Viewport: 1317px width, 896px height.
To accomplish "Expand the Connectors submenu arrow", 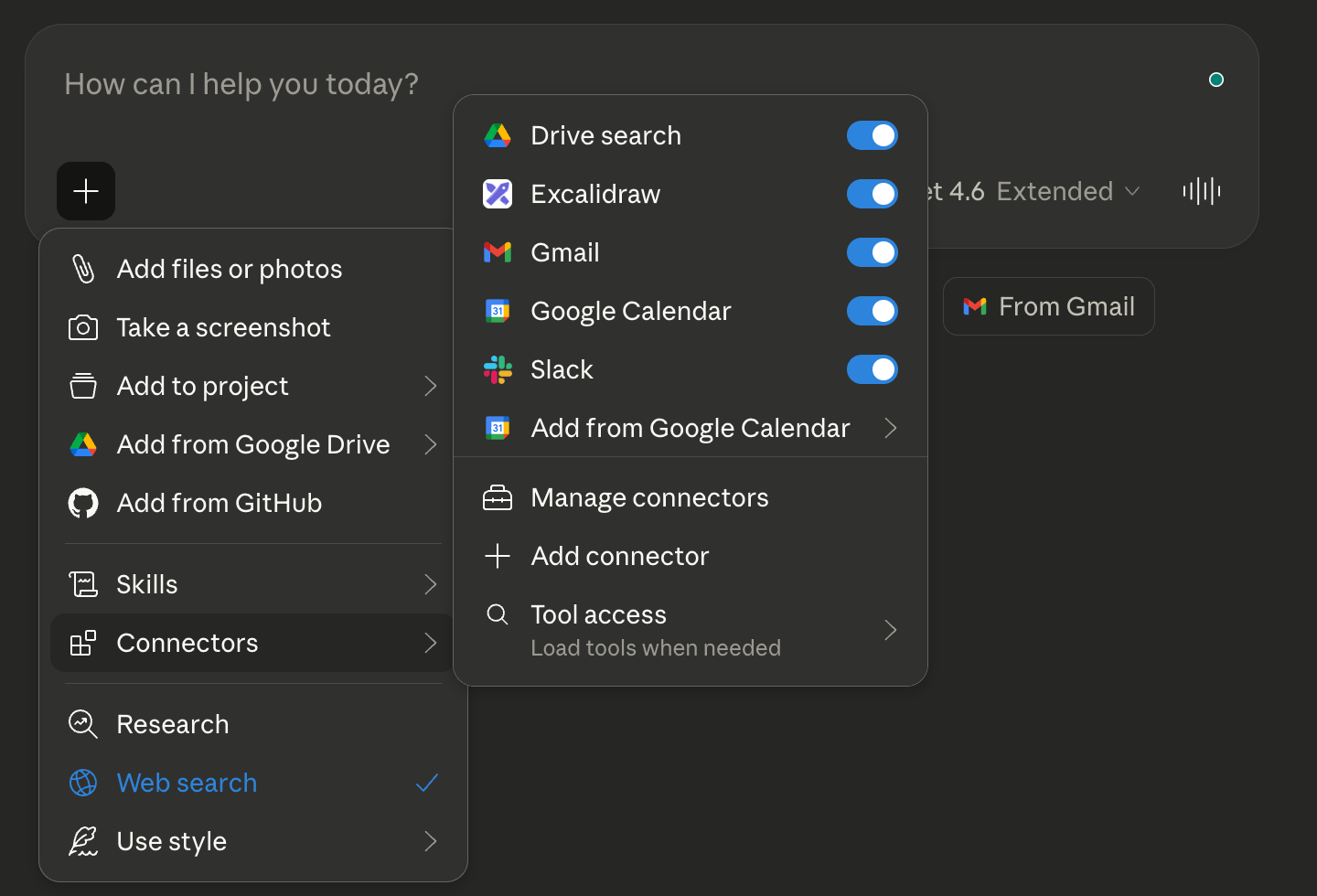I will 431,643.
